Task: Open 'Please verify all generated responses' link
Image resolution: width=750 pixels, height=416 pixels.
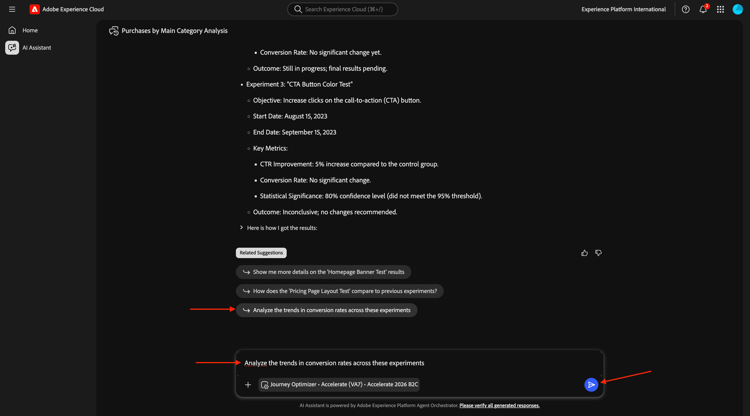Action: 499,405
